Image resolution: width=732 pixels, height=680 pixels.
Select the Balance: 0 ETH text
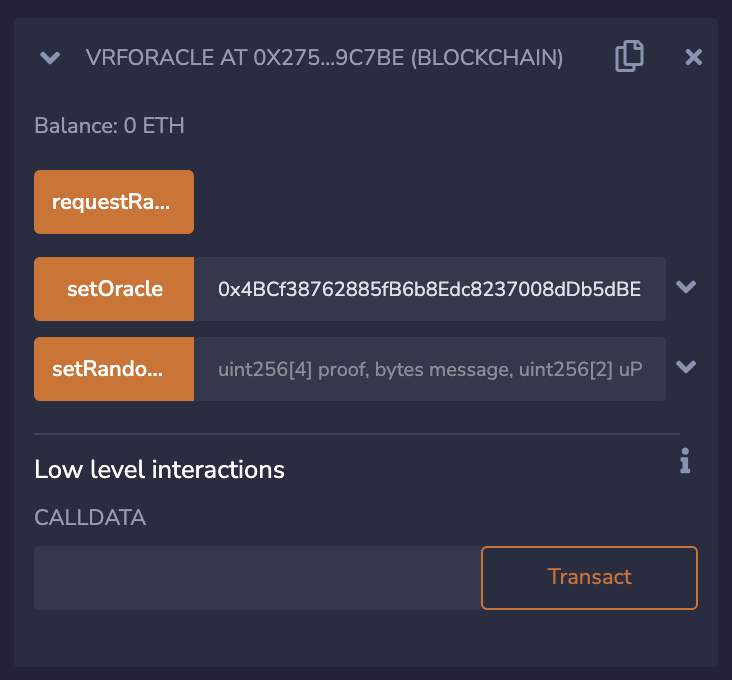(109, 126)
